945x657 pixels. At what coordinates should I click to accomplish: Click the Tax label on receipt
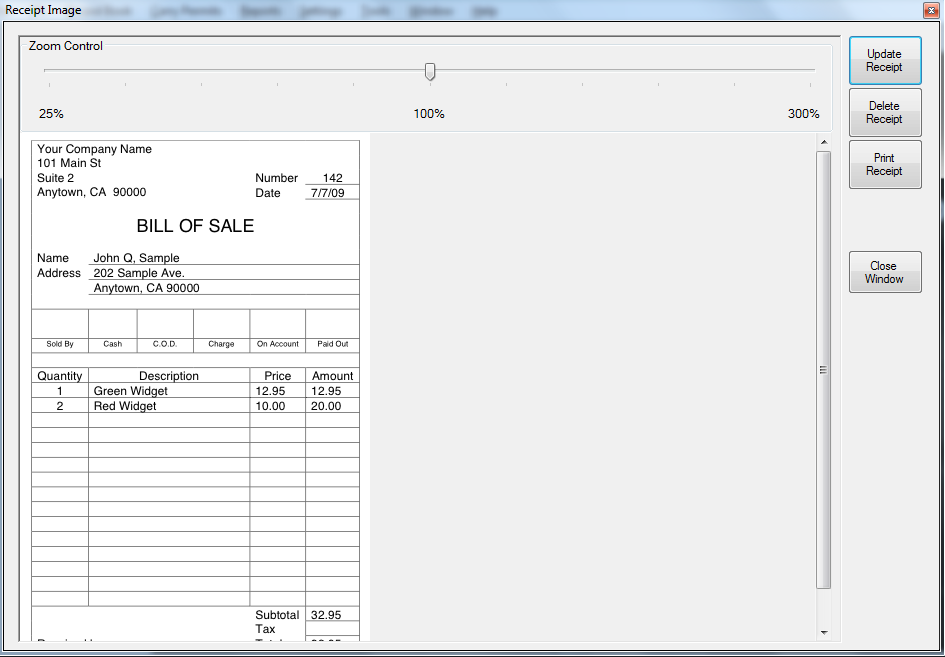265,629
